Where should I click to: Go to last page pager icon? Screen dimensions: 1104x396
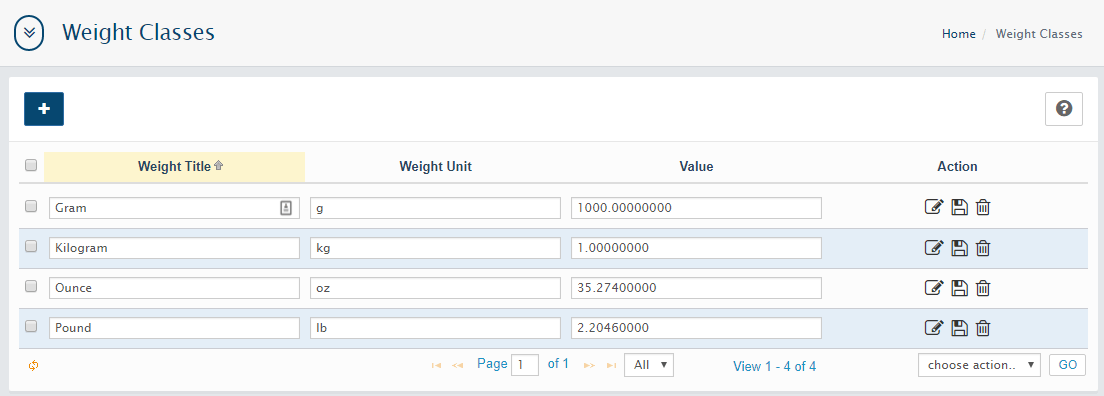611,366
